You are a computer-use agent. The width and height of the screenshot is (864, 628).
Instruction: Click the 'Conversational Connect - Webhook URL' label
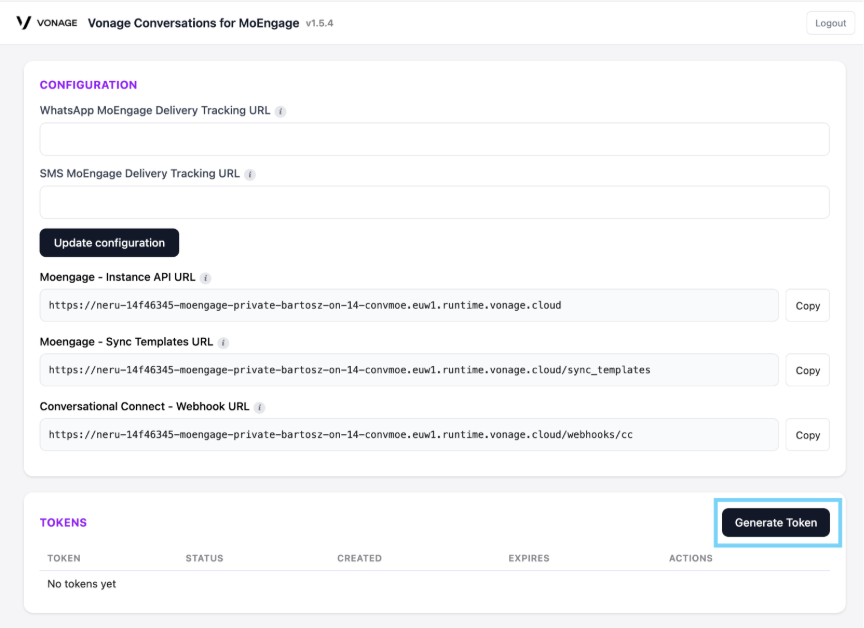[144, 406]
